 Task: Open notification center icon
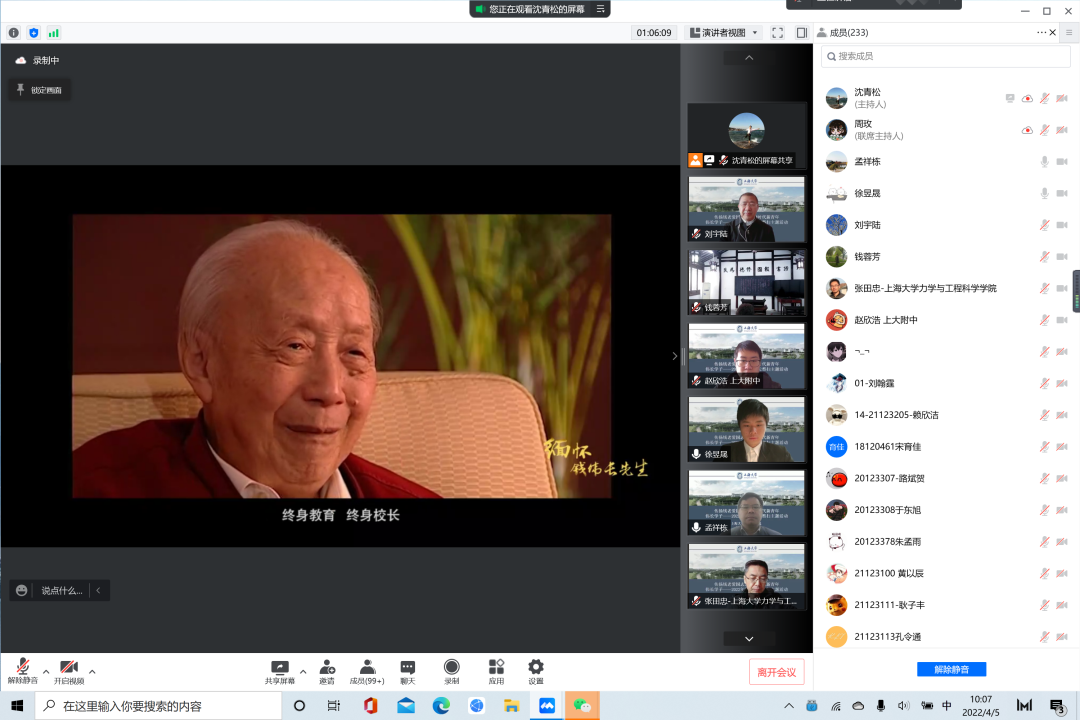tap(1058, 706)
